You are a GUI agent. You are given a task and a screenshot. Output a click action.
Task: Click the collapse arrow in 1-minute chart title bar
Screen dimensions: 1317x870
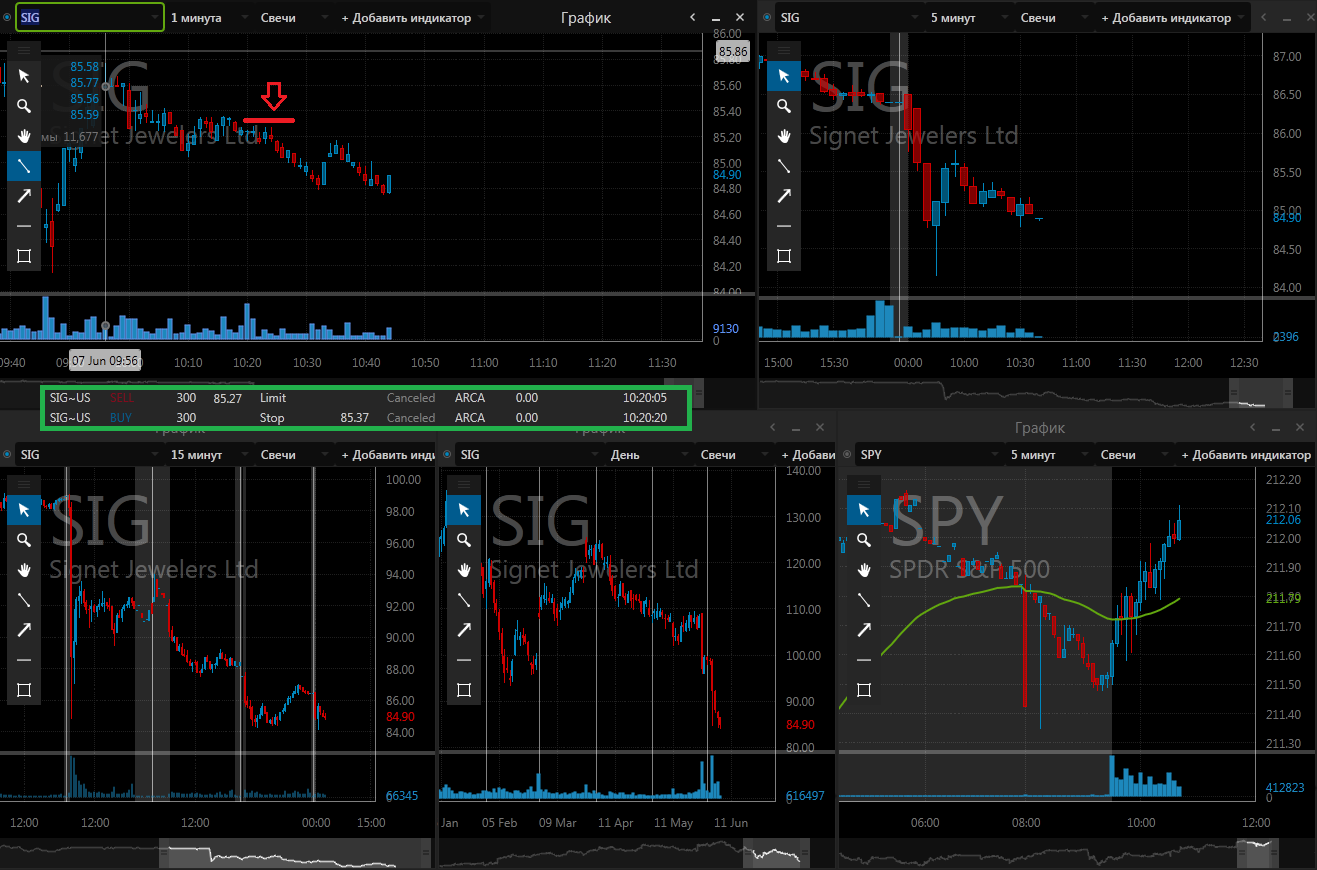[x=693, y=18]
